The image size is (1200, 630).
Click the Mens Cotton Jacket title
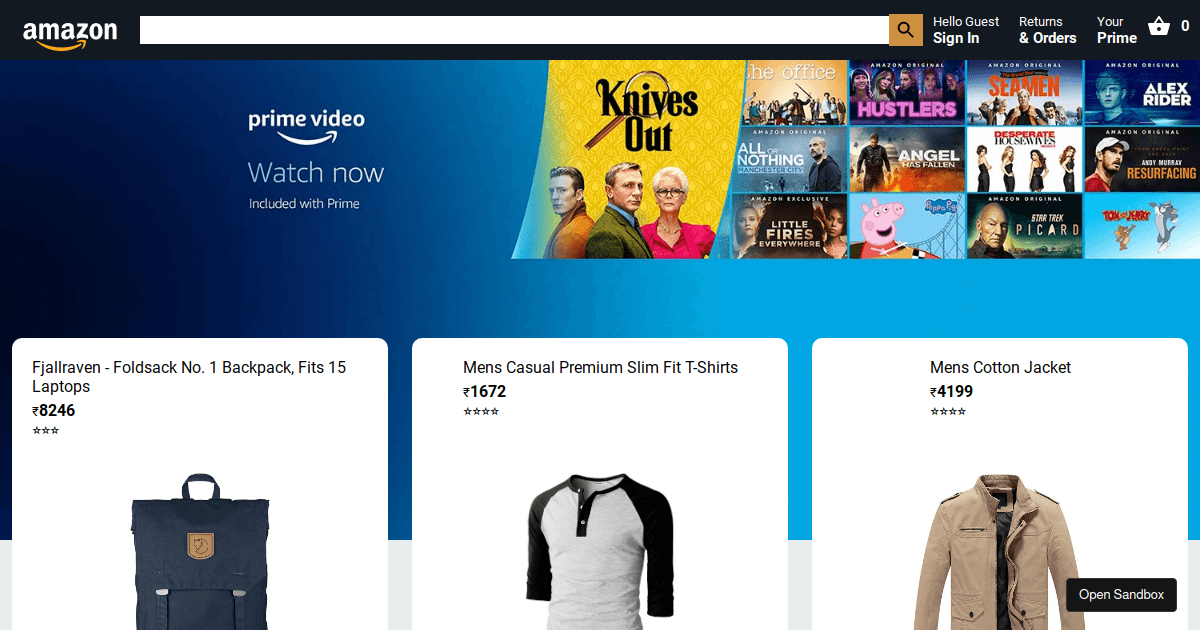click(x=1000, y=368)
